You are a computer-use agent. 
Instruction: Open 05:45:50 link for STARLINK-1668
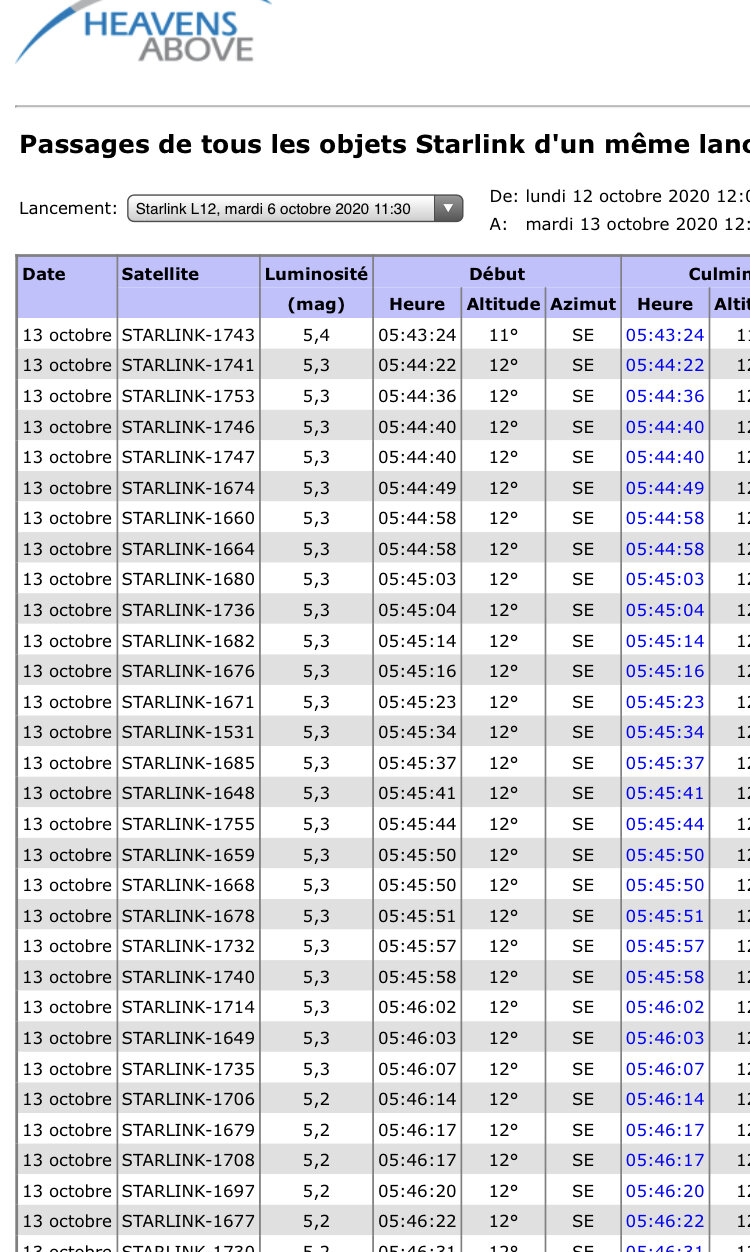click(x=665, y=885)
